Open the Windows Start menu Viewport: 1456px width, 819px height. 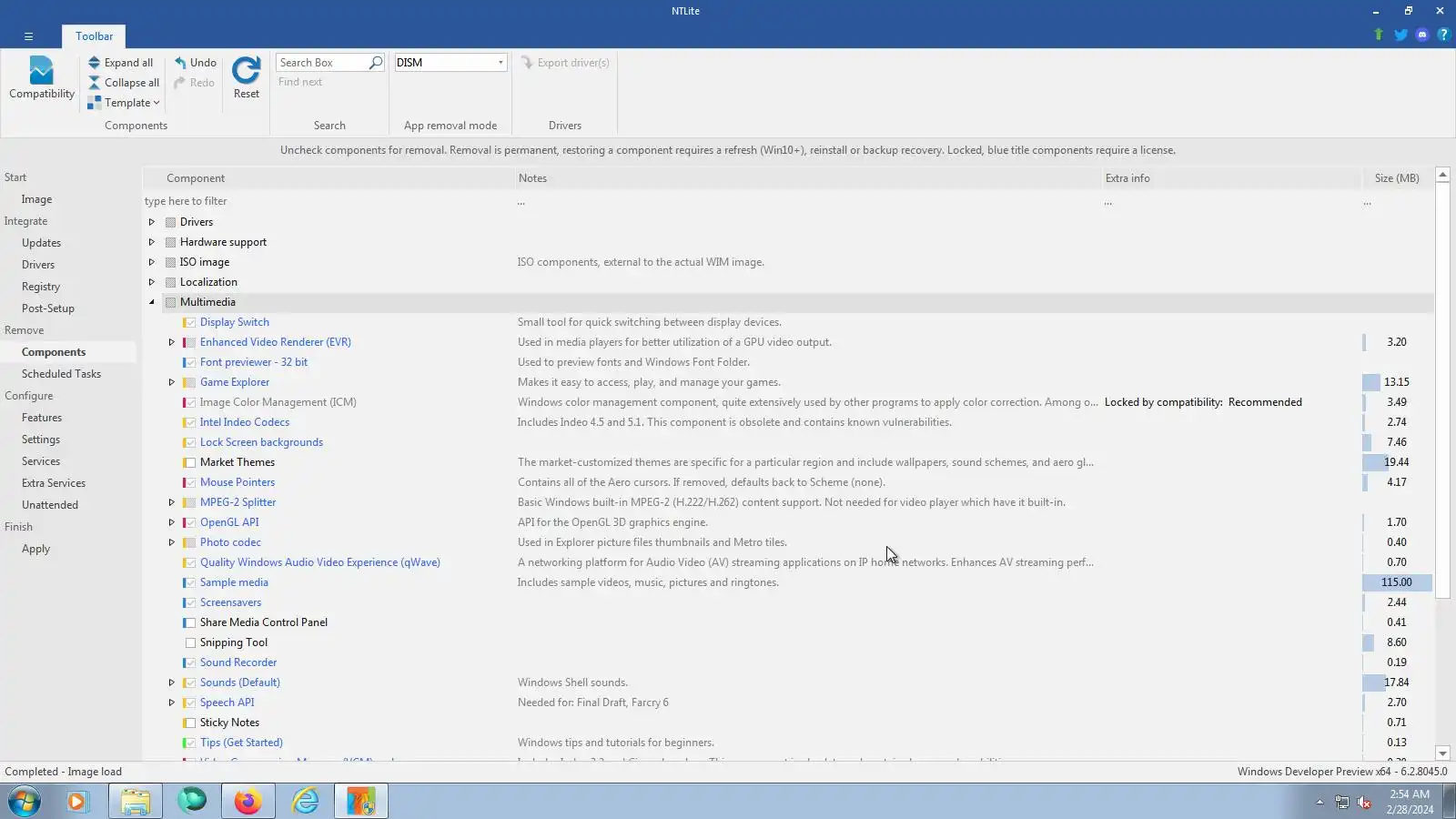[x=25, y=802]
